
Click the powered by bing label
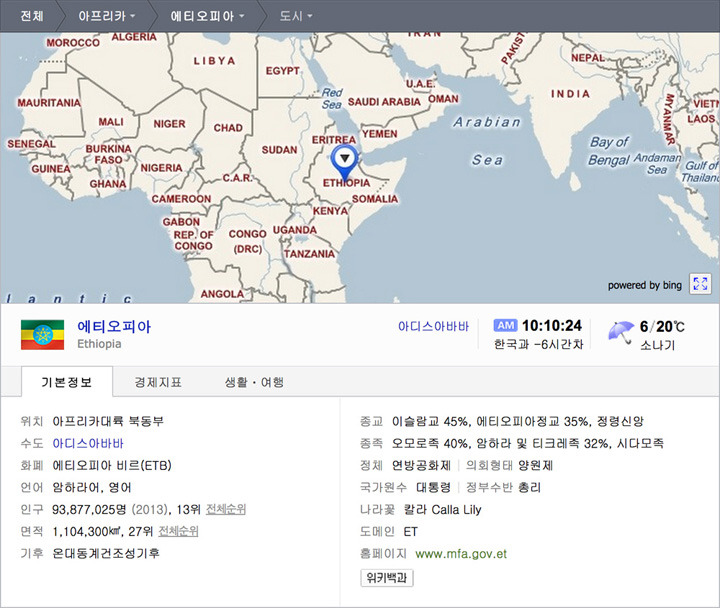644,285
